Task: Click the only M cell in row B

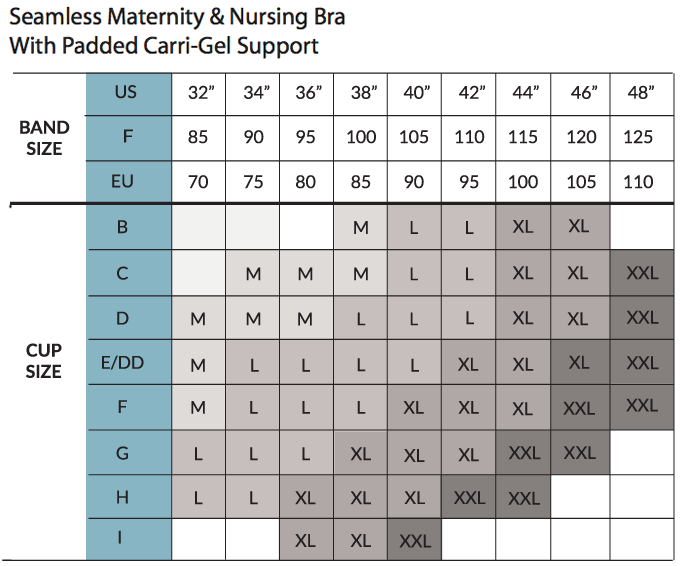Action: 361,228
